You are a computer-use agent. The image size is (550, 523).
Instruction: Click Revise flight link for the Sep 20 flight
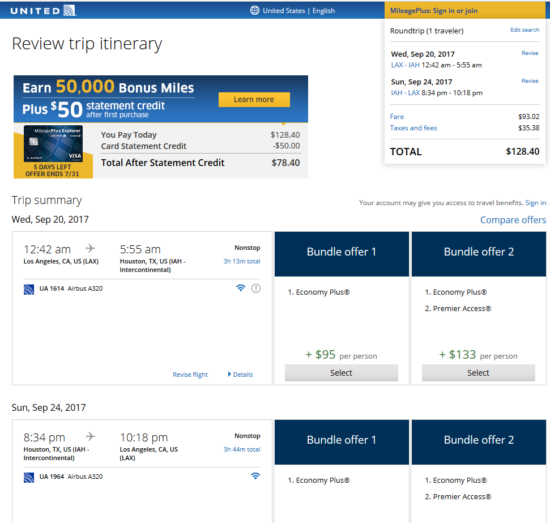tap(190, 375)
